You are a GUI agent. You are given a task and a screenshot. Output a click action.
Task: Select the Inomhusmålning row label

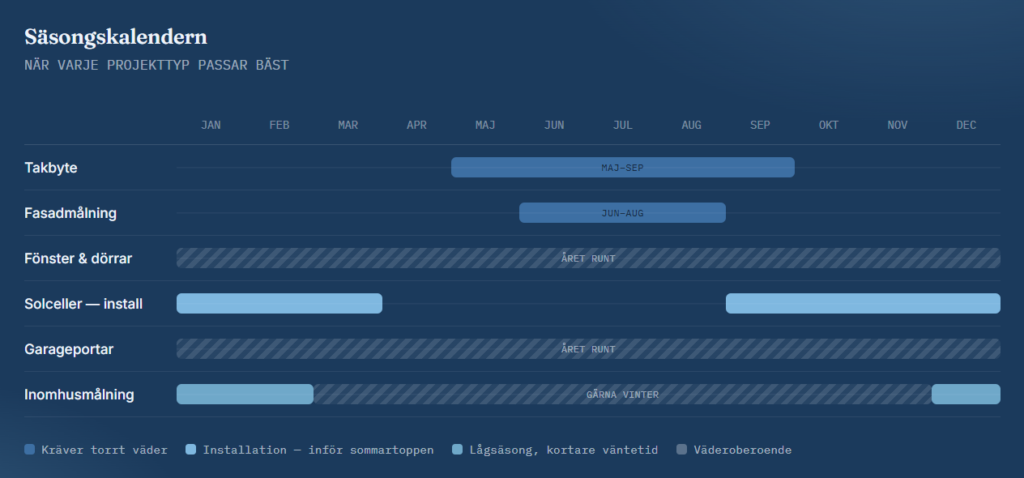(79, 394)
